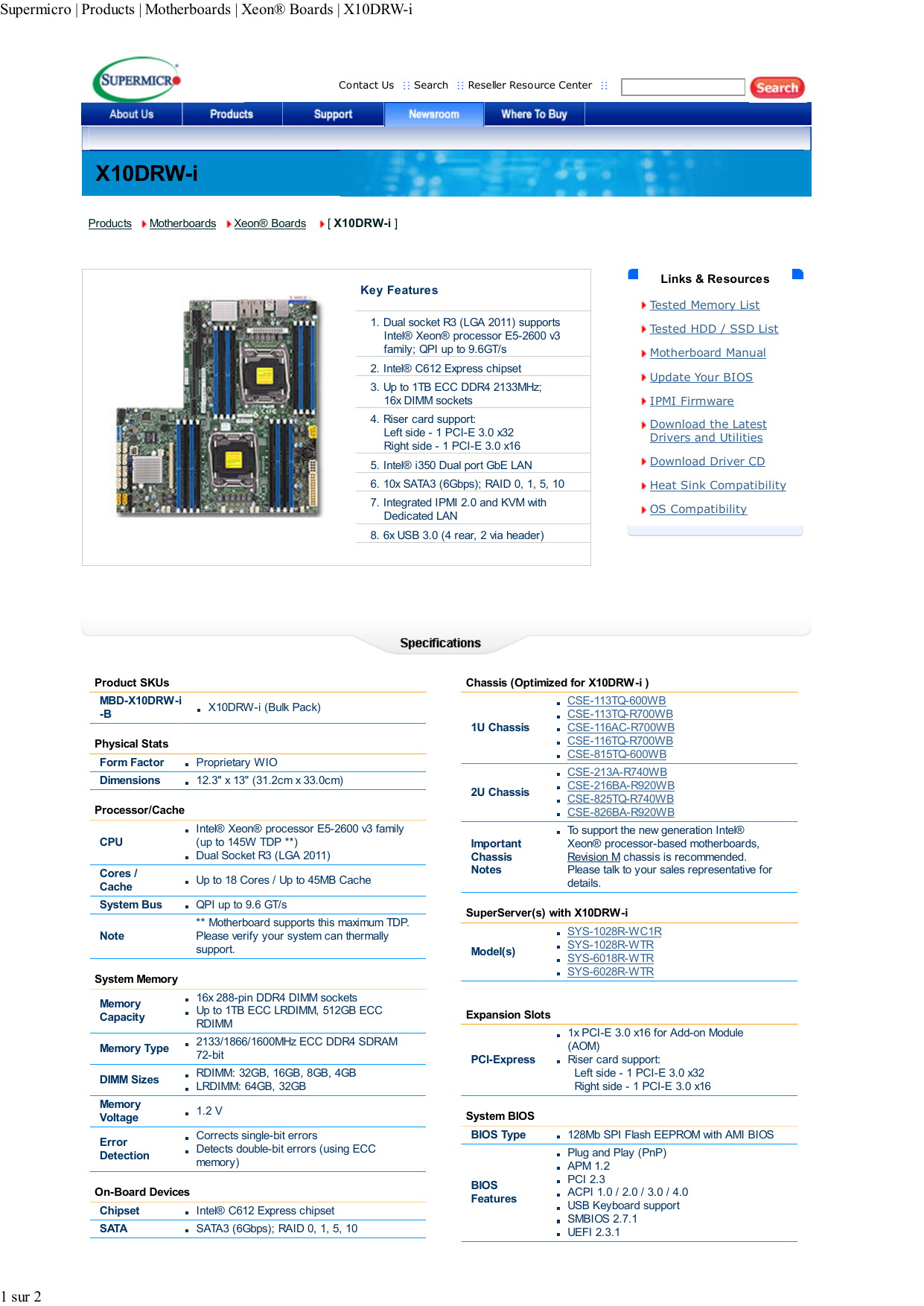Open Heat Sink Compatibility link
The image size is (924, 1306).
pos(718,485)
